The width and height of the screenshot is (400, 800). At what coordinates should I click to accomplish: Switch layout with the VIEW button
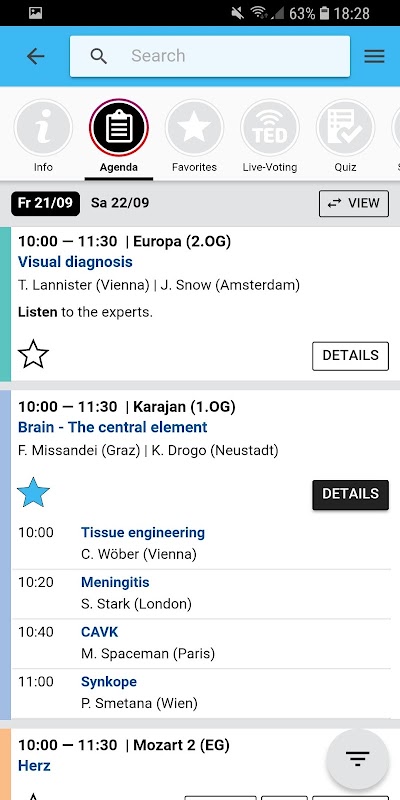click(354, 203)
